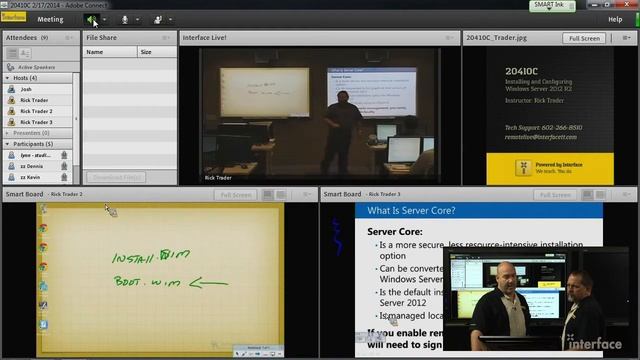640x360 pixels.
Task: Select participant zz Dennis
Action: pos(38,166)
